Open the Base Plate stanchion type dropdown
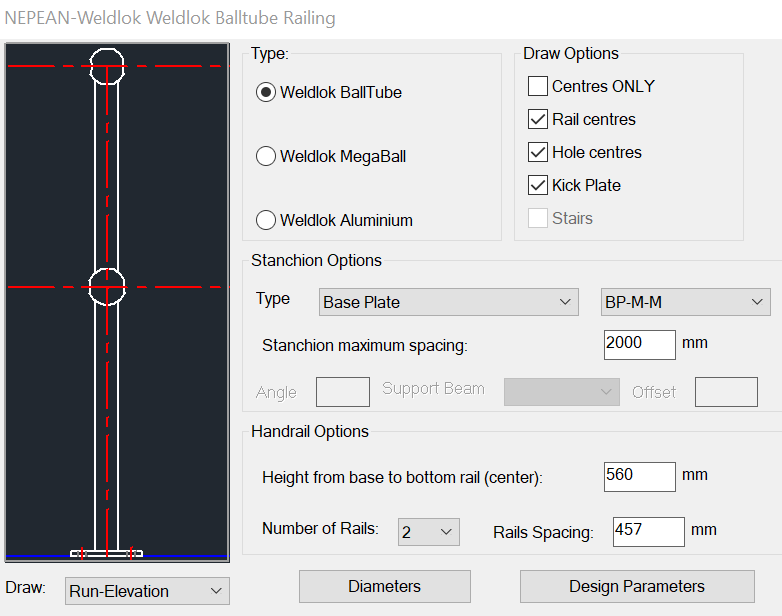 (x=448, y=302)
